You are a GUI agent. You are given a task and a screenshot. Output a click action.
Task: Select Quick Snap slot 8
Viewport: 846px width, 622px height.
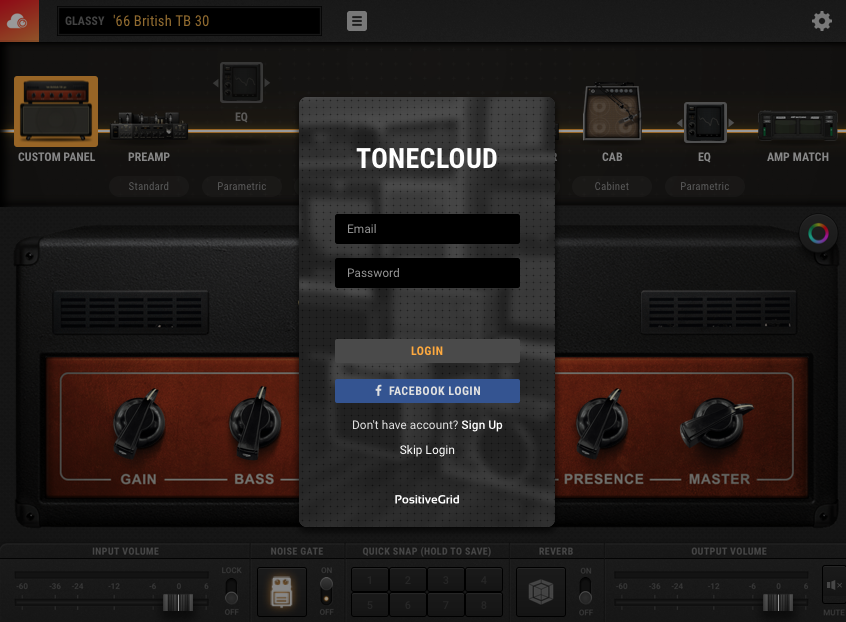coord(484,605)
